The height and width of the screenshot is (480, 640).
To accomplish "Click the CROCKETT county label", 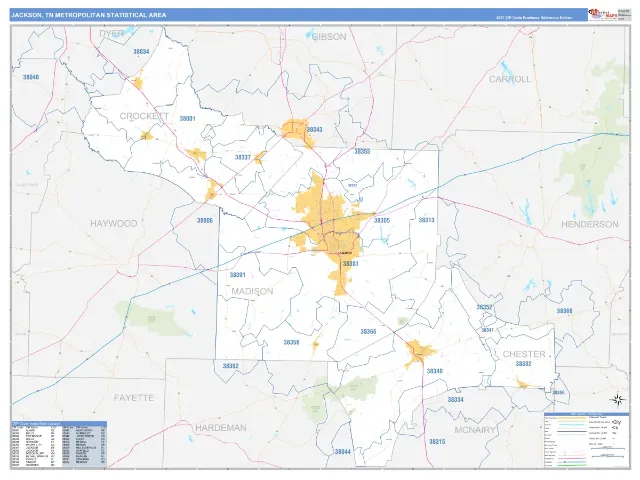I will 144,116.
